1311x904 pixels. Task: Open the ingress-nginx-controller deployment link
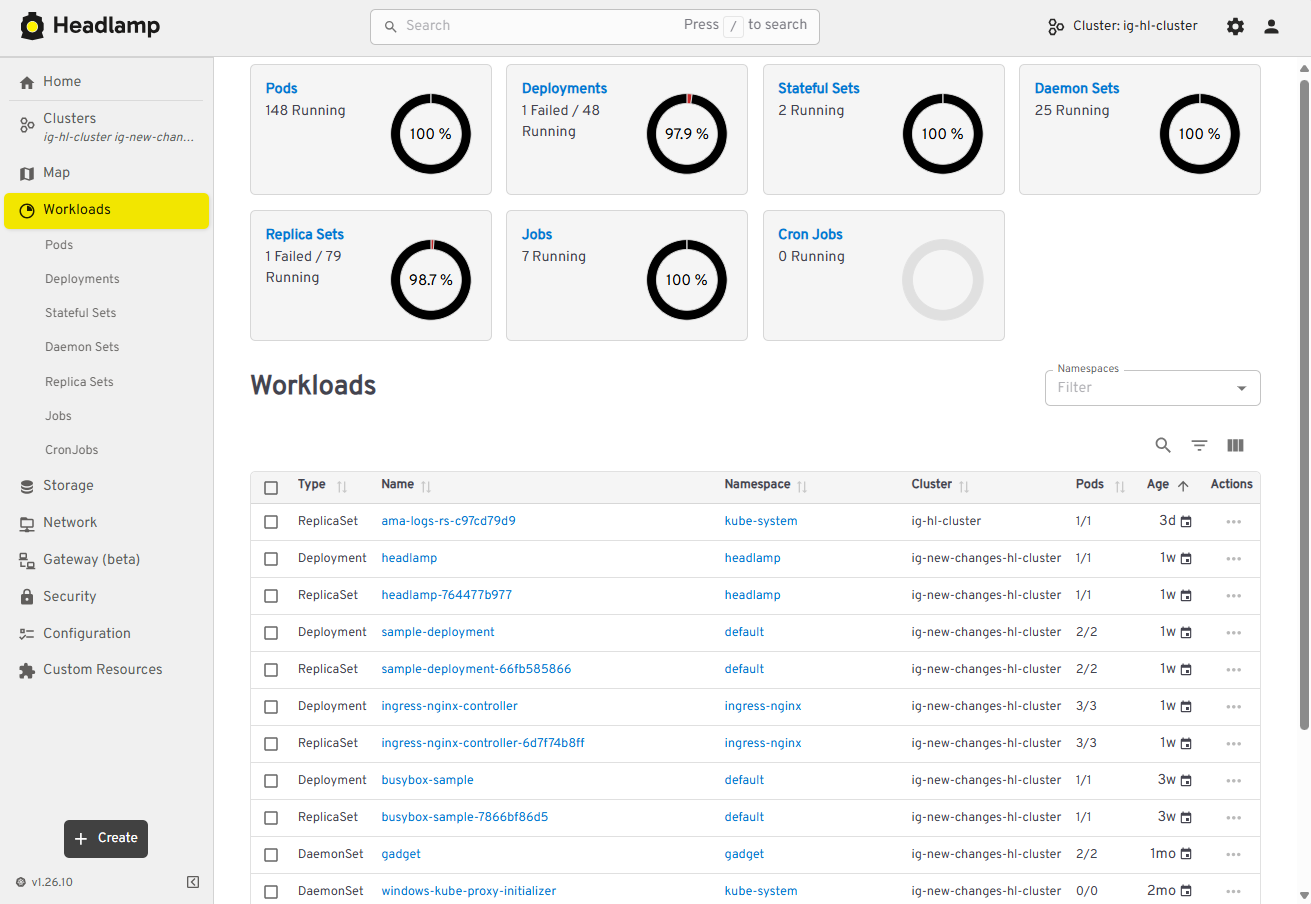449,706
